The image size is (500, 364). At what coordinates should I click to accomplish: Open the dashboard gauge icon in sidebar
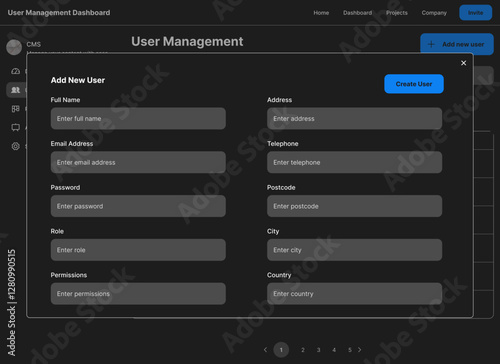click(16, 71)
